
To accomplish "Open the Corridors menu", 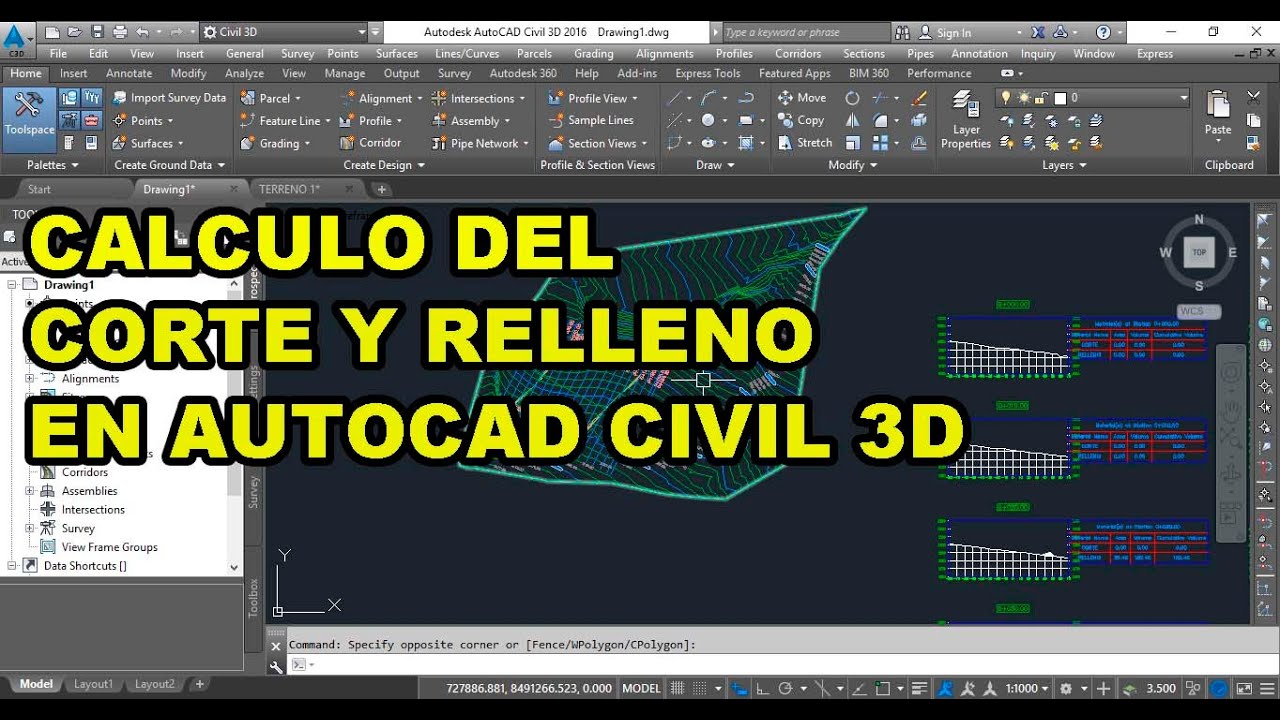I will (x=798, y=54).
